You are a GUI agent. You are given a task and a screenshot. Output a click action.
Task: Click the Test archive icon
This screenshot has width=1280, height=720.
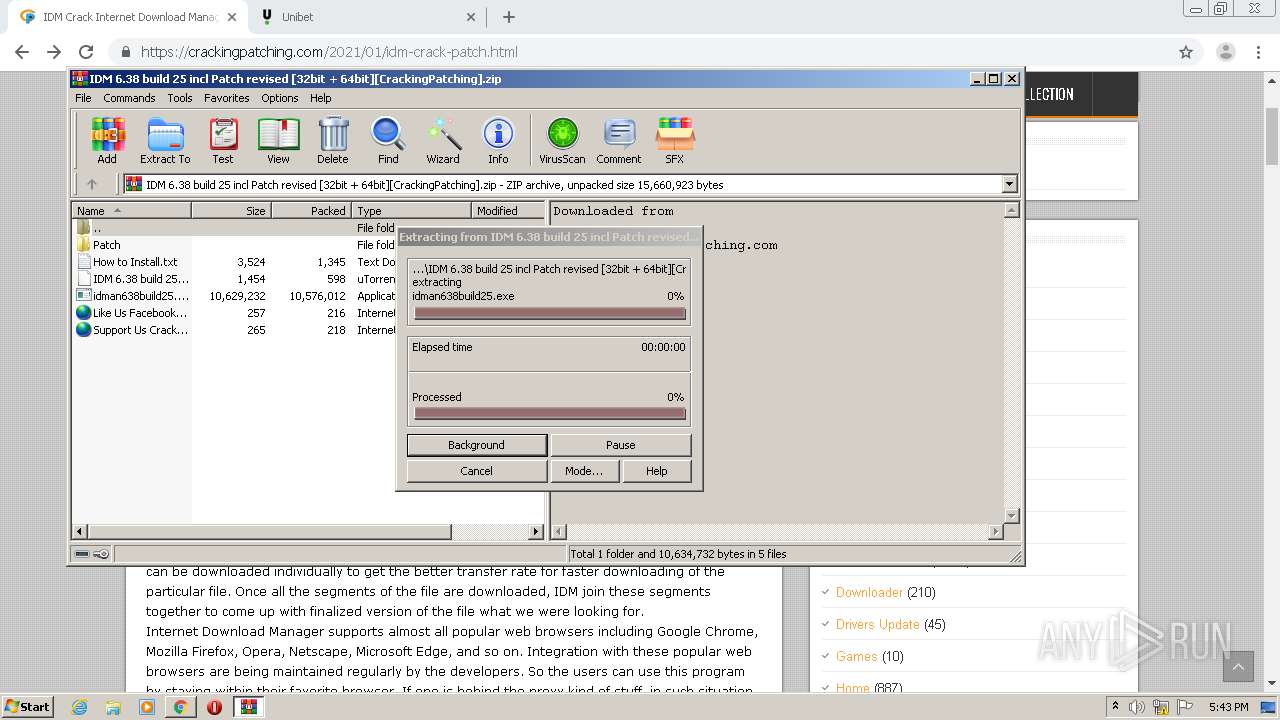point(222,140)
